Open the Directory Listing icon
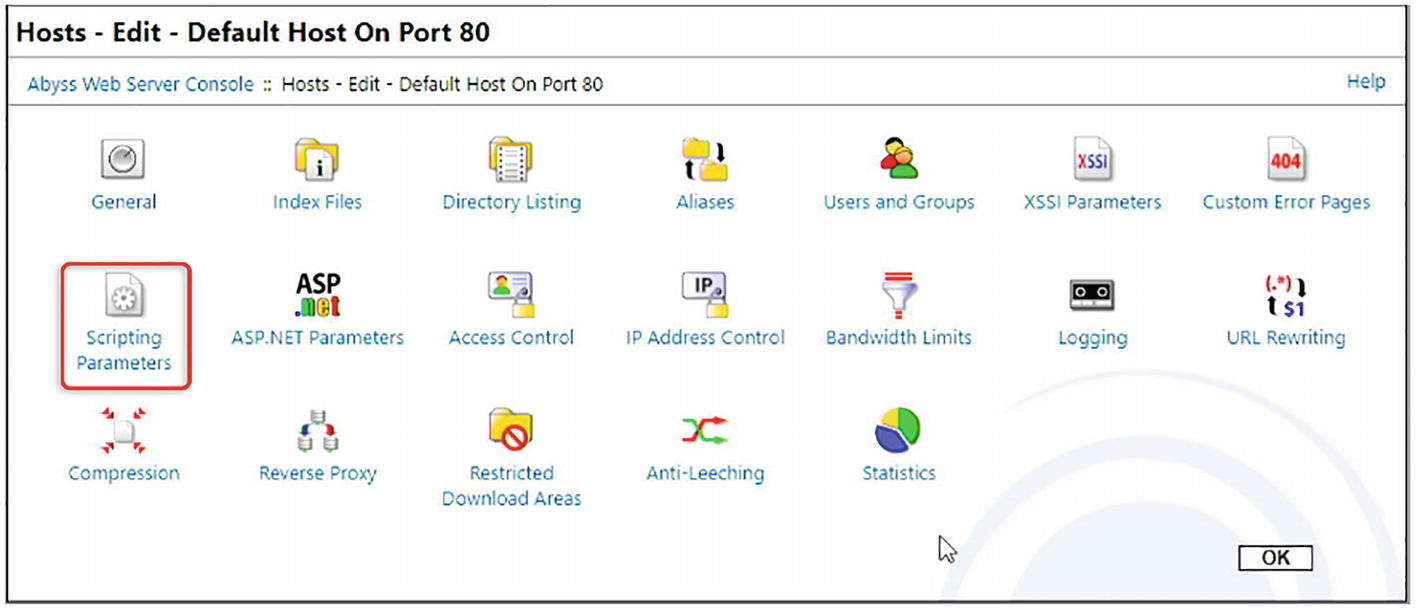 coord(511,160)
